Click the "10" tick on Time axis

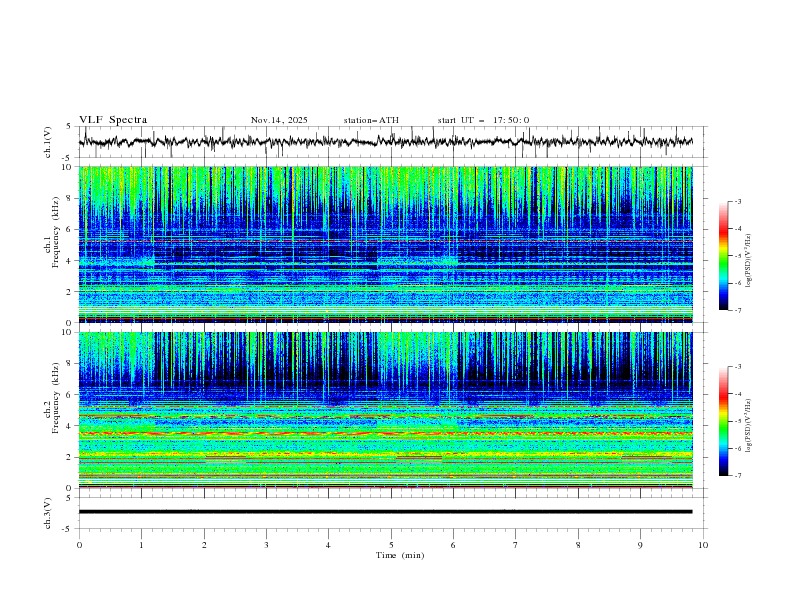[x=703, y=545]
